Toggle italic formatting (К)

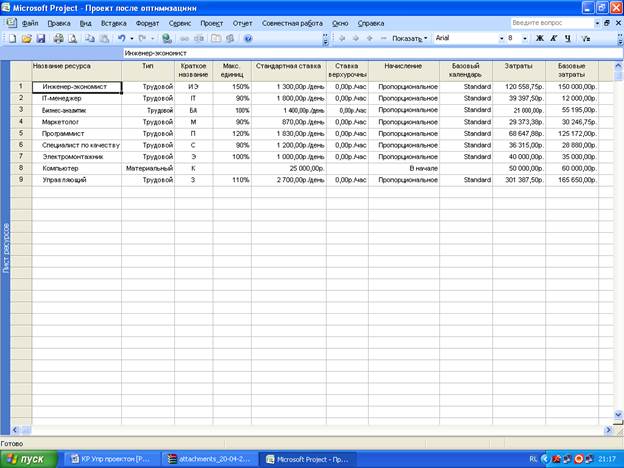(553, 38)
